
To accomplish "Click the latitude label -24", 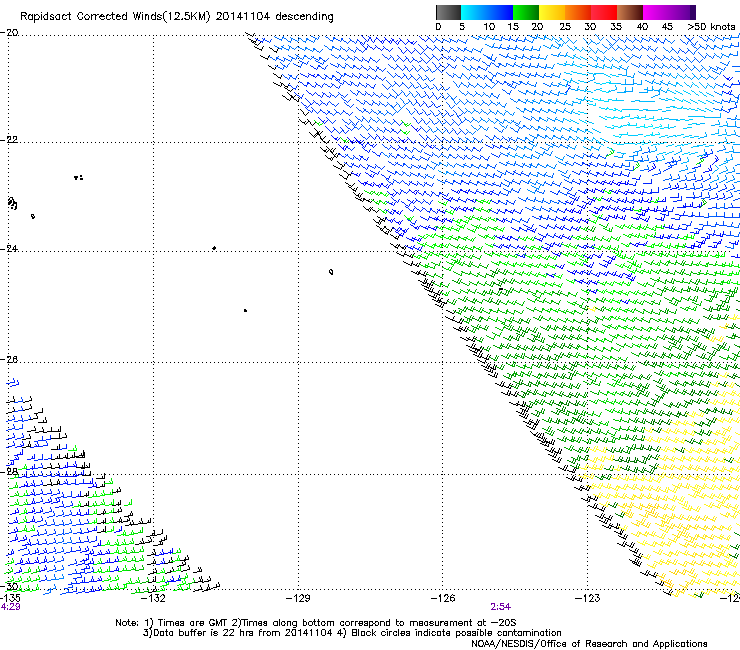I will point(9,249).
